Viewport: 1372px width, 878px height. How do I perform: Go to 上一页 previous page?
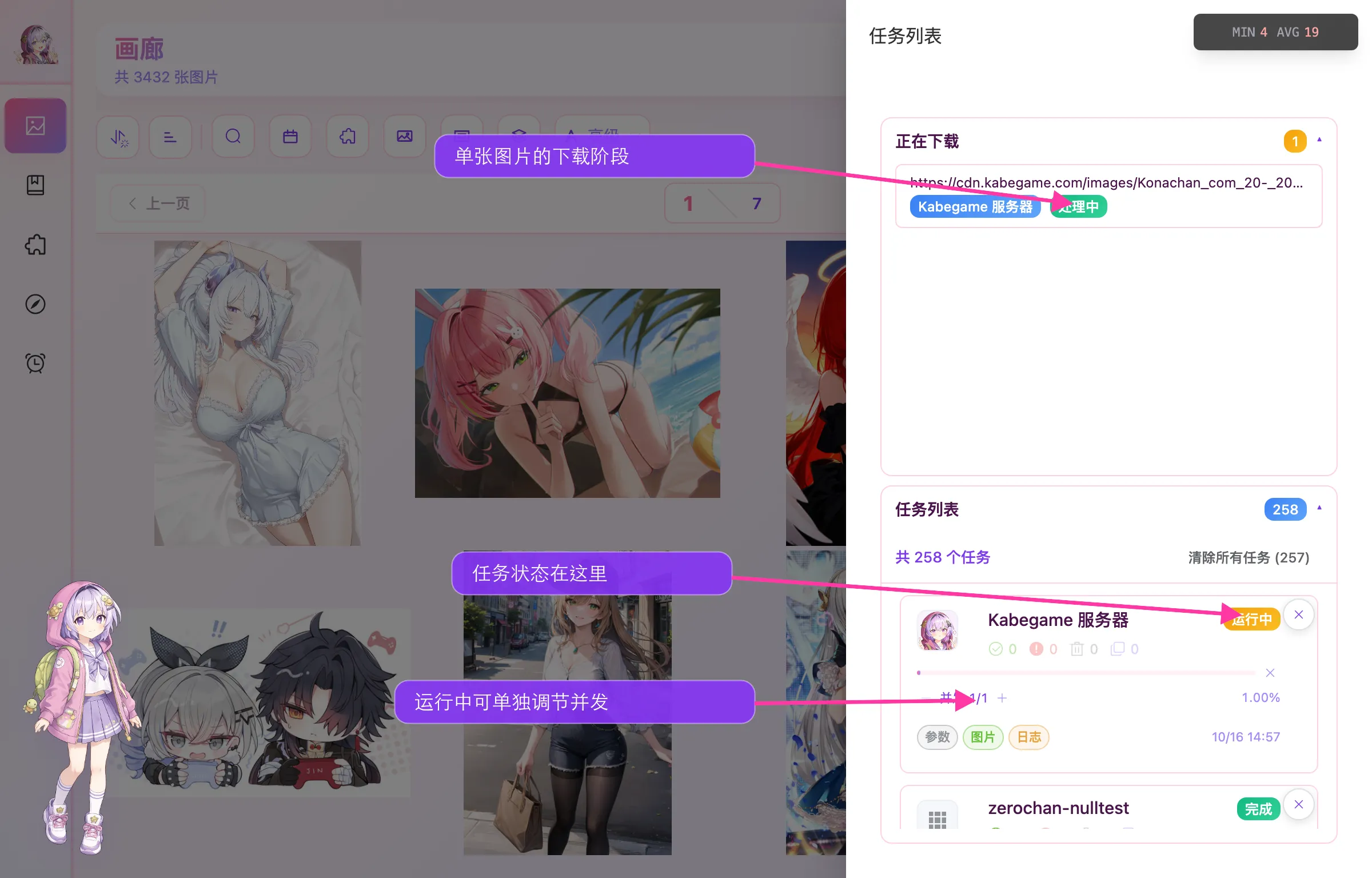158,203
